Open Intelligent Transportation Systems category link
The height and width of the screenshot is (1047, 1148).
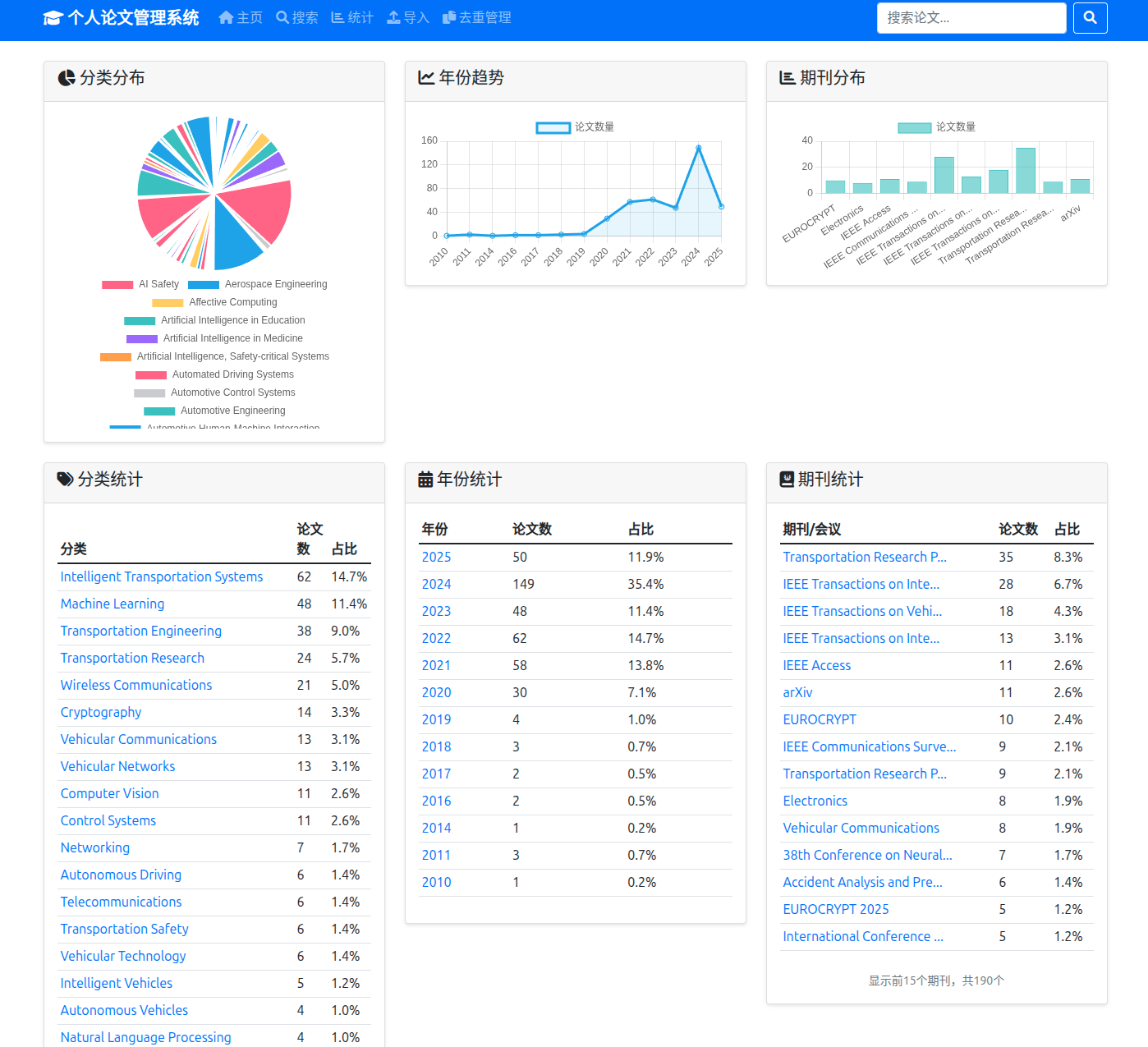click(162, 577)
